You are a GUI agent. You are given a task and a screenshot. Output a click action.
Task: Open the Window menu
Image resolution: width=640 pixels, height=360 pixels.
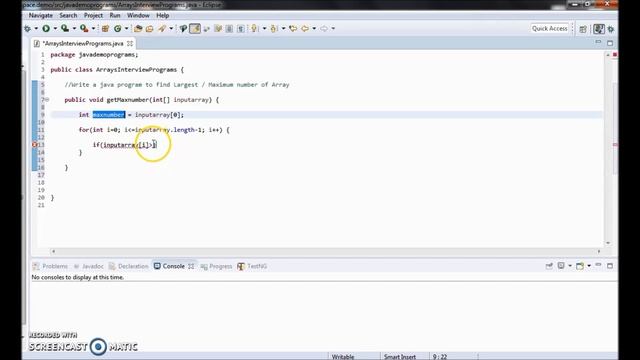pyautogui.click(x=138, y=16)
